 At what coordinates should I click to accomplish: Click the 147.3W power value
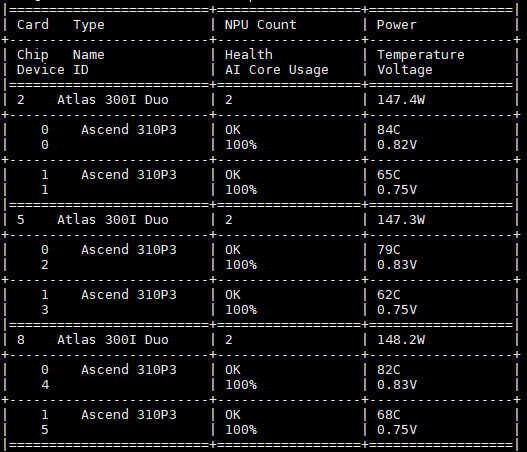coord(401,220)
